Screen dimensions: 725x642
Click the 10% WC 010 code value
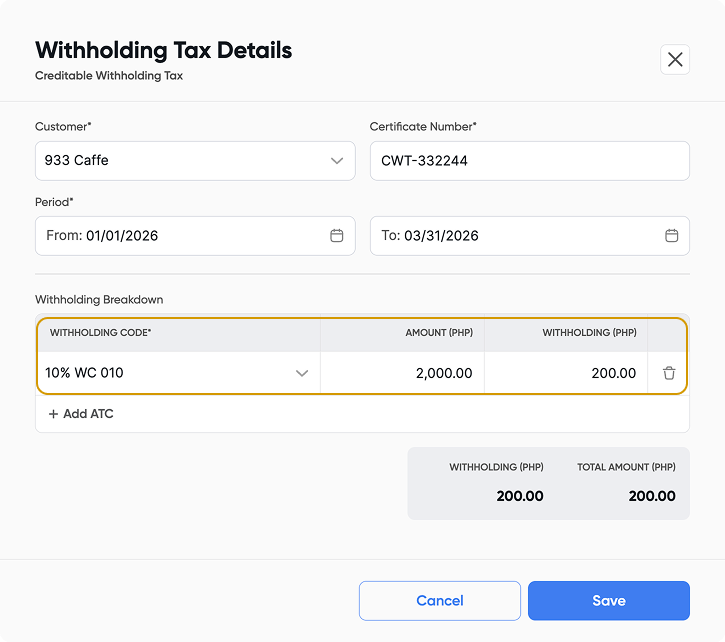pos(84,373)
